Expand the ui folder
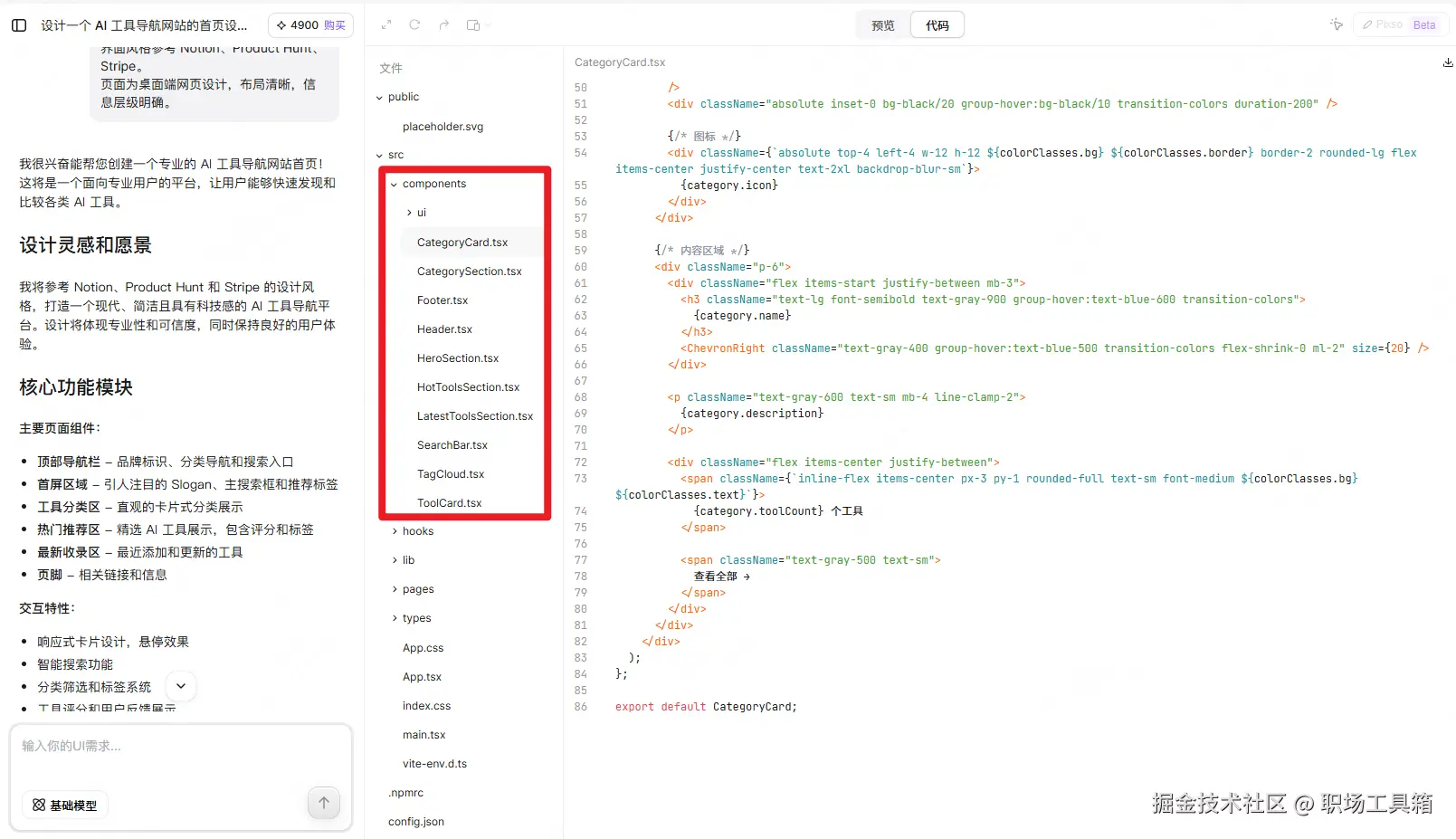Viewport: 1456px width, 839px height. [x=416, y=213]
